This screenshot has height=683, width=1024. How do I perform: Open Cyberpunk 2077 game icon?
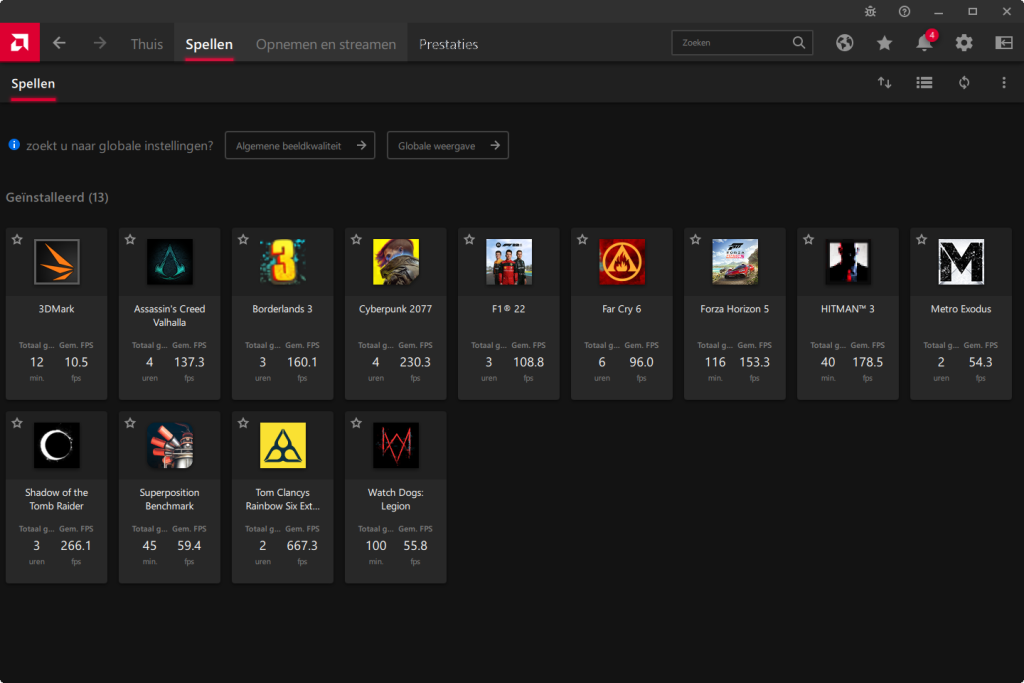396,262
